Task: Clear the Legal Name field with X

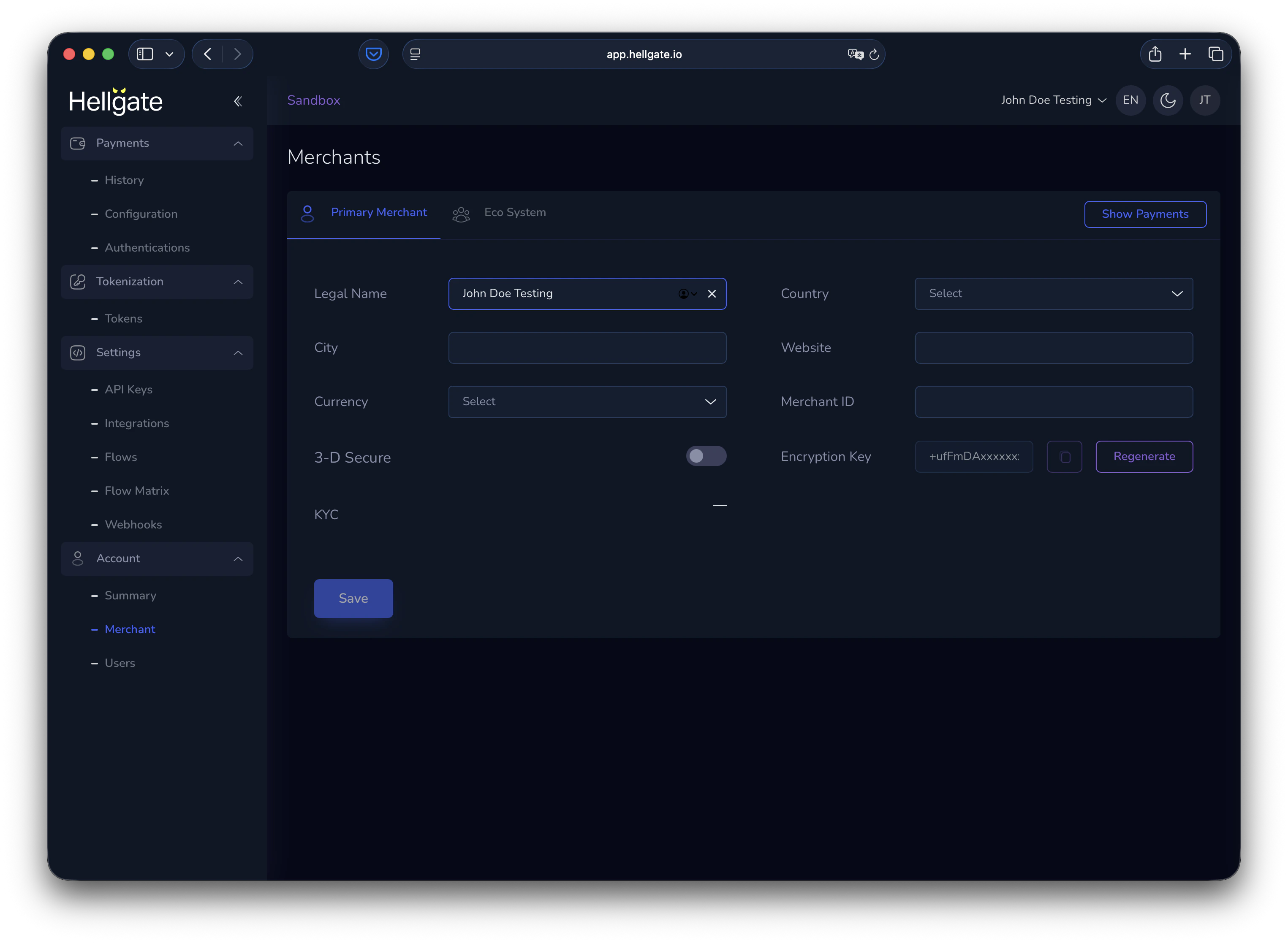Action: pos(712,294)
